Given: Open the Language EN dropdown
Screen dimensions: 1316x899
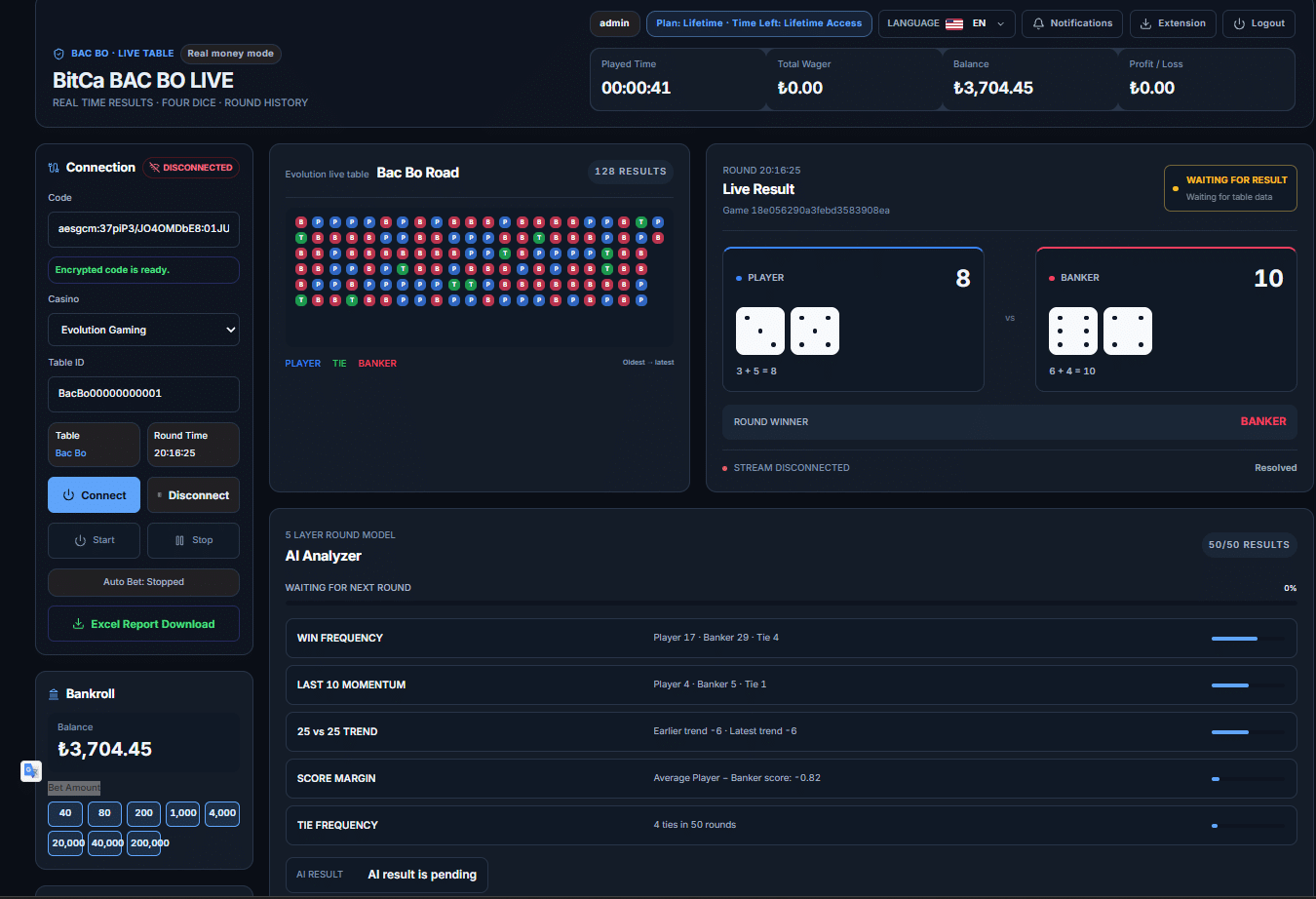Looking at the screenshot, I should pos(947,23).
